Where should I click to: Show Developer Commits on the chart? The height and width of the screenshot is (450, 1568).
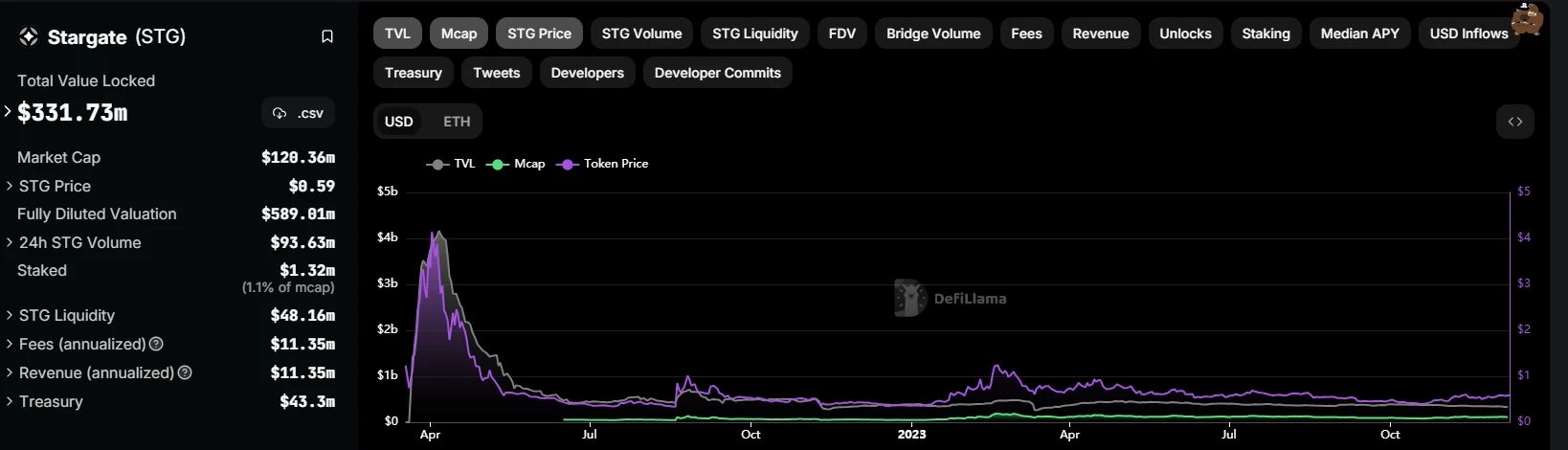point(717,73)
